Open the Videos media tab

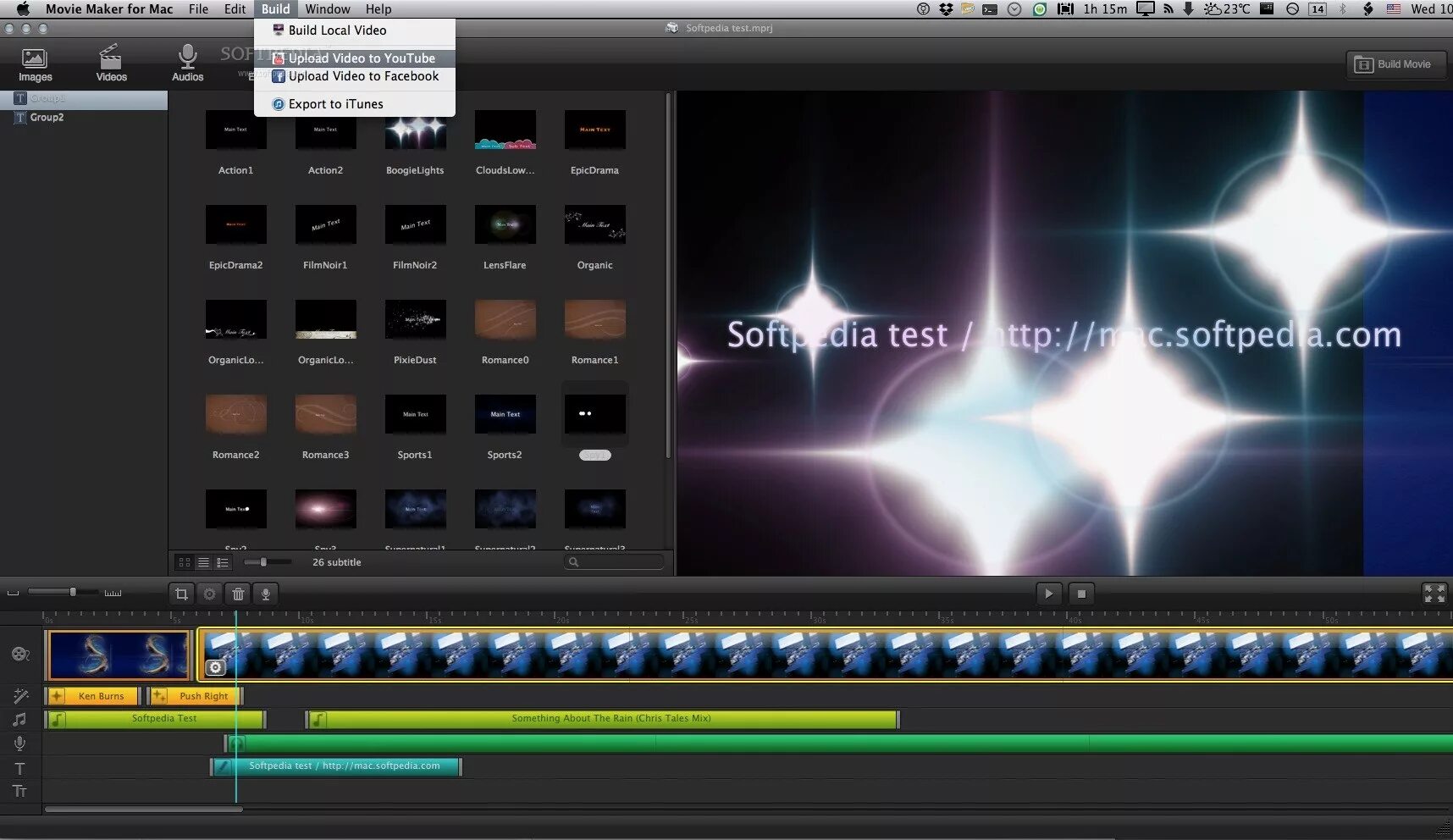coord(111,64)
